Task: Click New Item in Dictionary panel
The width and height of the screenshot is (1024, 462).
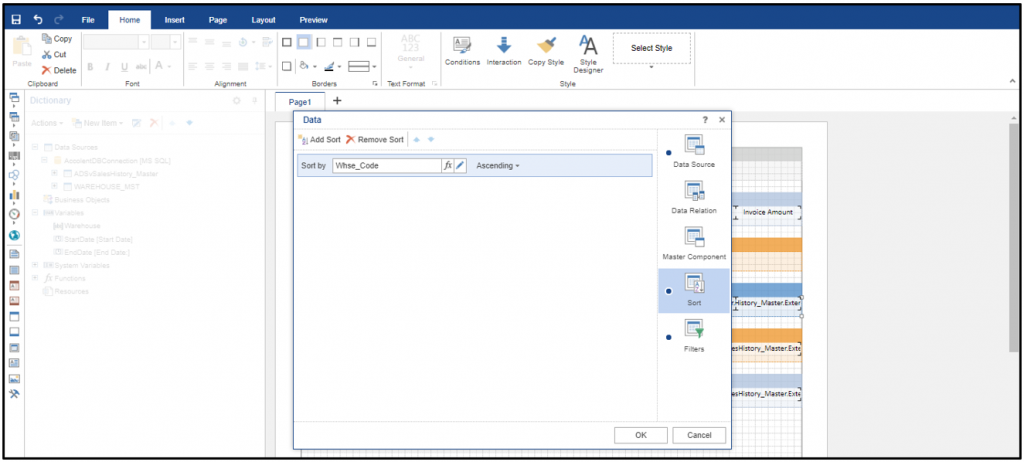Action: click(x=99, y=123)
